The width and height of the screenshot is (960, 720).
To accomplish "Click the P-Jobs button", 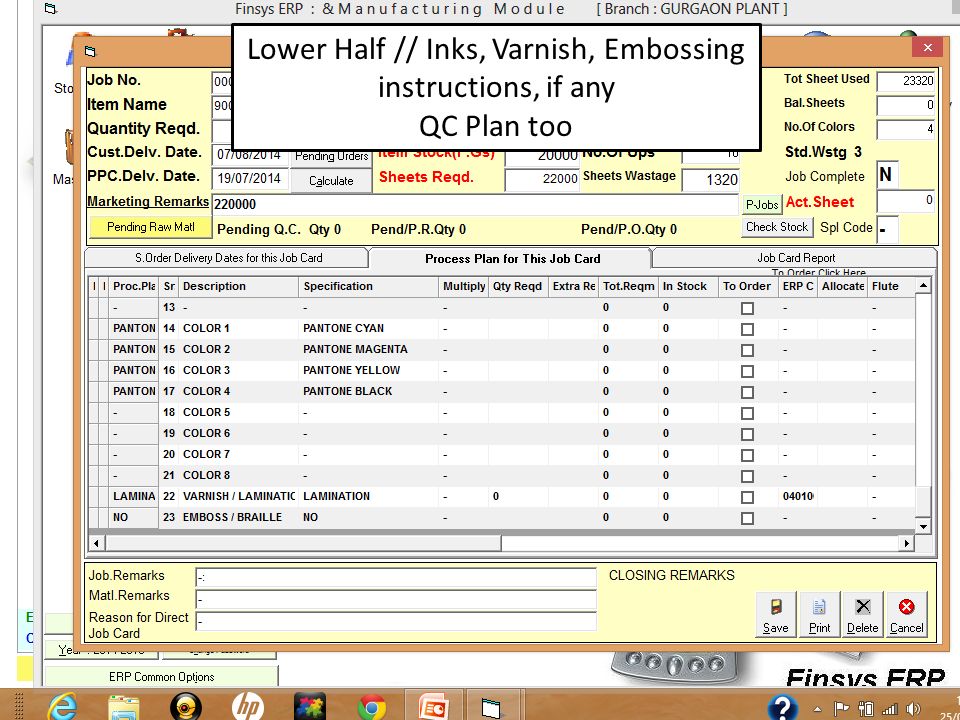I will 762,204.
